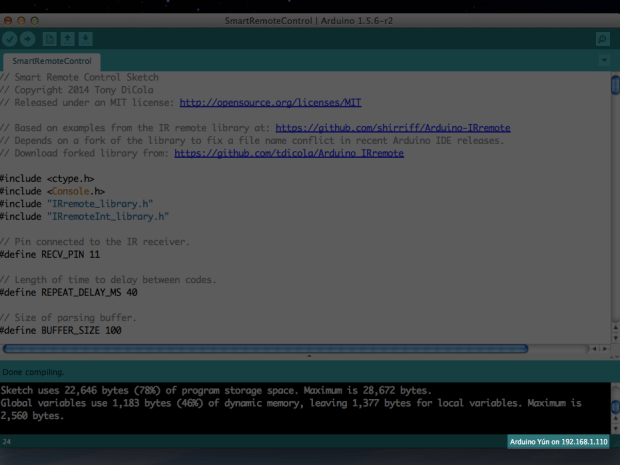The width and height of the screenshot is (620, 465).
Task: Click the Verify checkmark button
Action: click(10, 39)
